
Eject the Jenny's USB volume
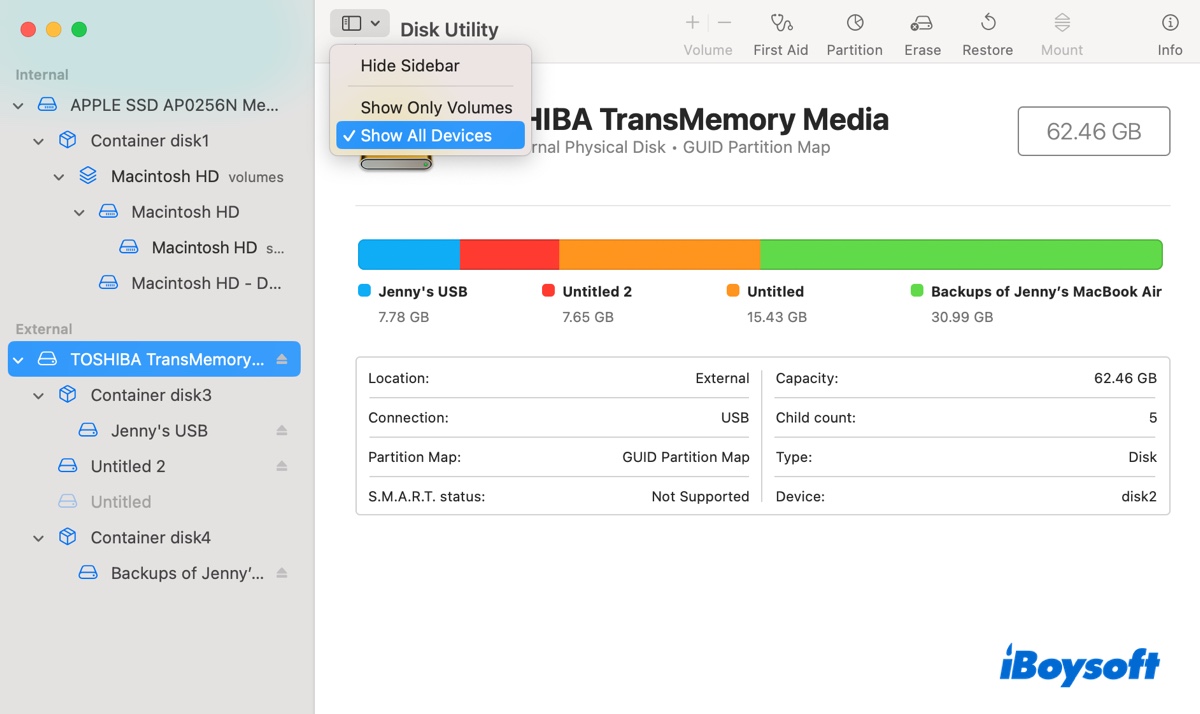(282, 431)
